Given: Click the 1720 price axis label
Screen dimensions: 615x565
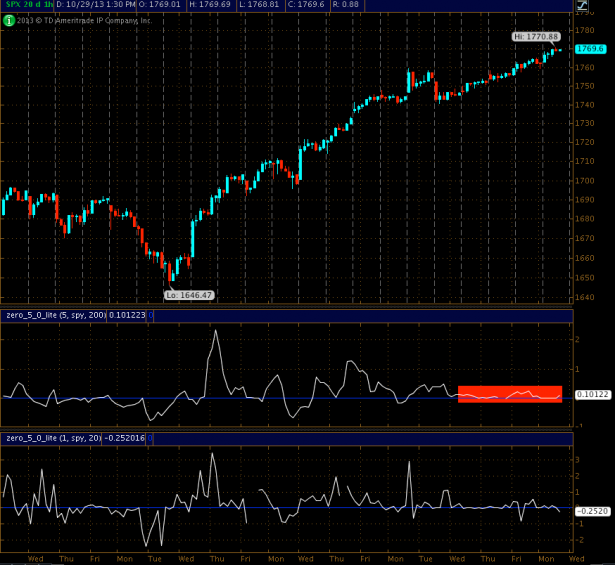Looking at the screenshot, I should [x=584, y=142].
